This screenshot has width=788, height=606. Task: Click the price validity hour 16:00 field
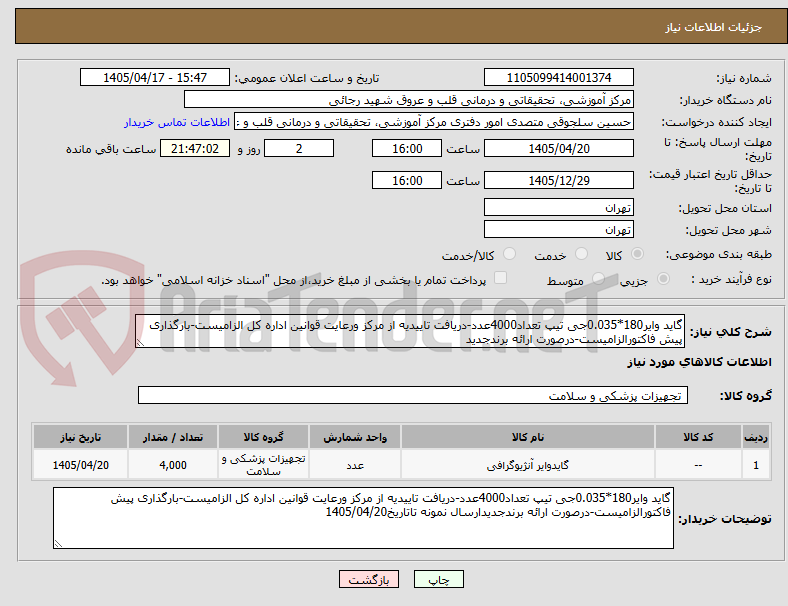[407, 180]
